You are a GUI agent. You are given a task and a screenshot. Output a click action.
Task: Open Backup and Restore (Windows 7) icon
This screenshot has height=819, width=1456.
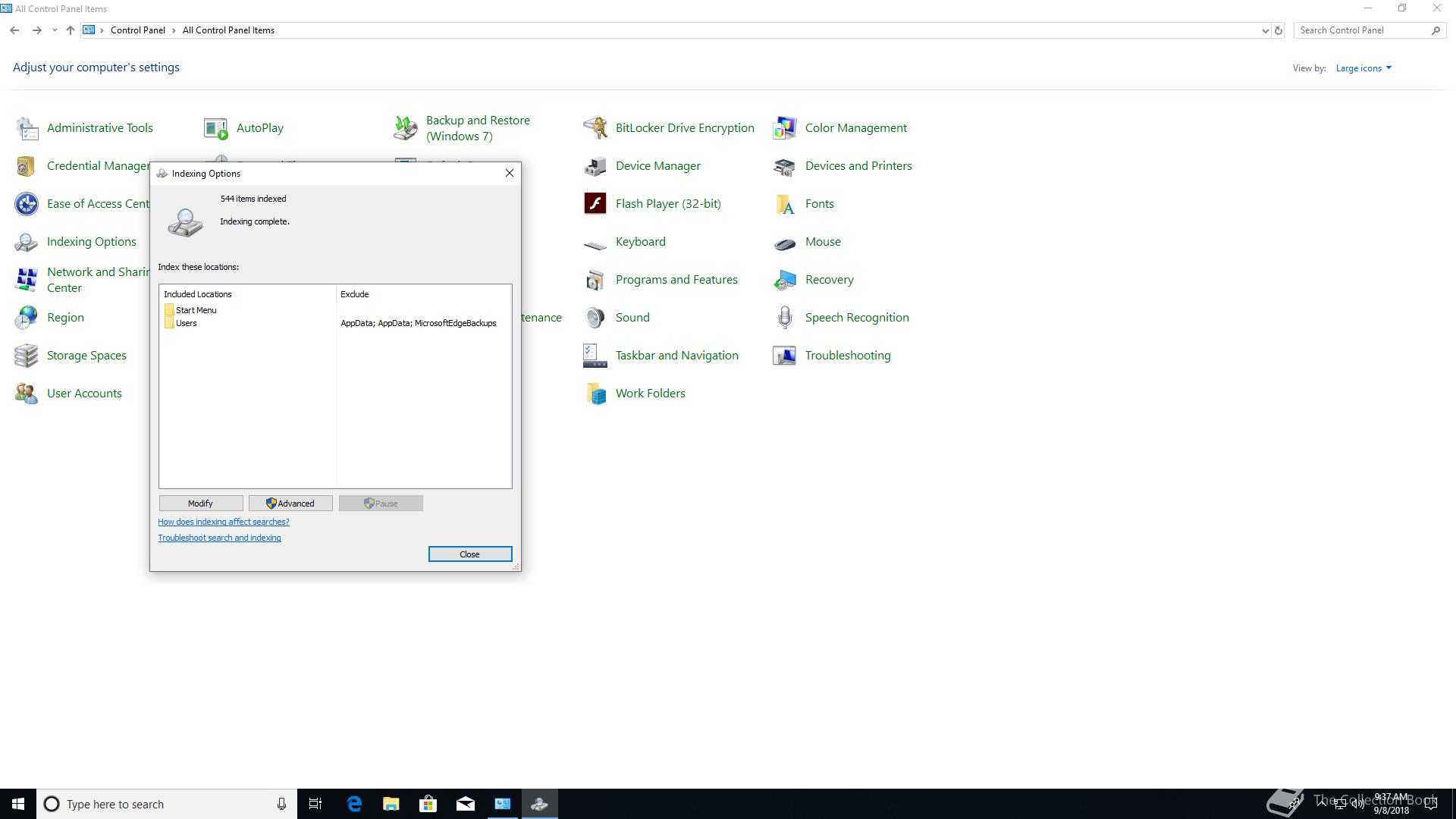click(406, 128)
